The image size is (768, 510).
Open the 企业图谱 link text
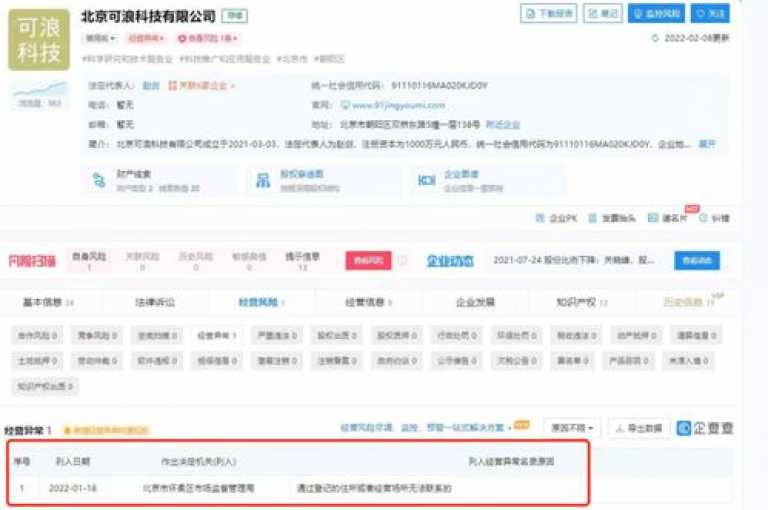point(461,174)
